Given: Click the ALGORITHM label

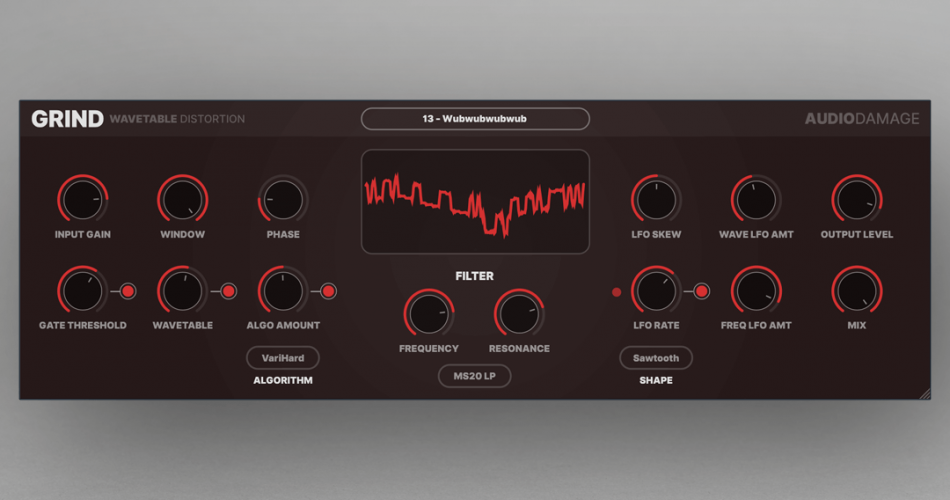Looking at the screenshot, I should click(x=283, y=380).
